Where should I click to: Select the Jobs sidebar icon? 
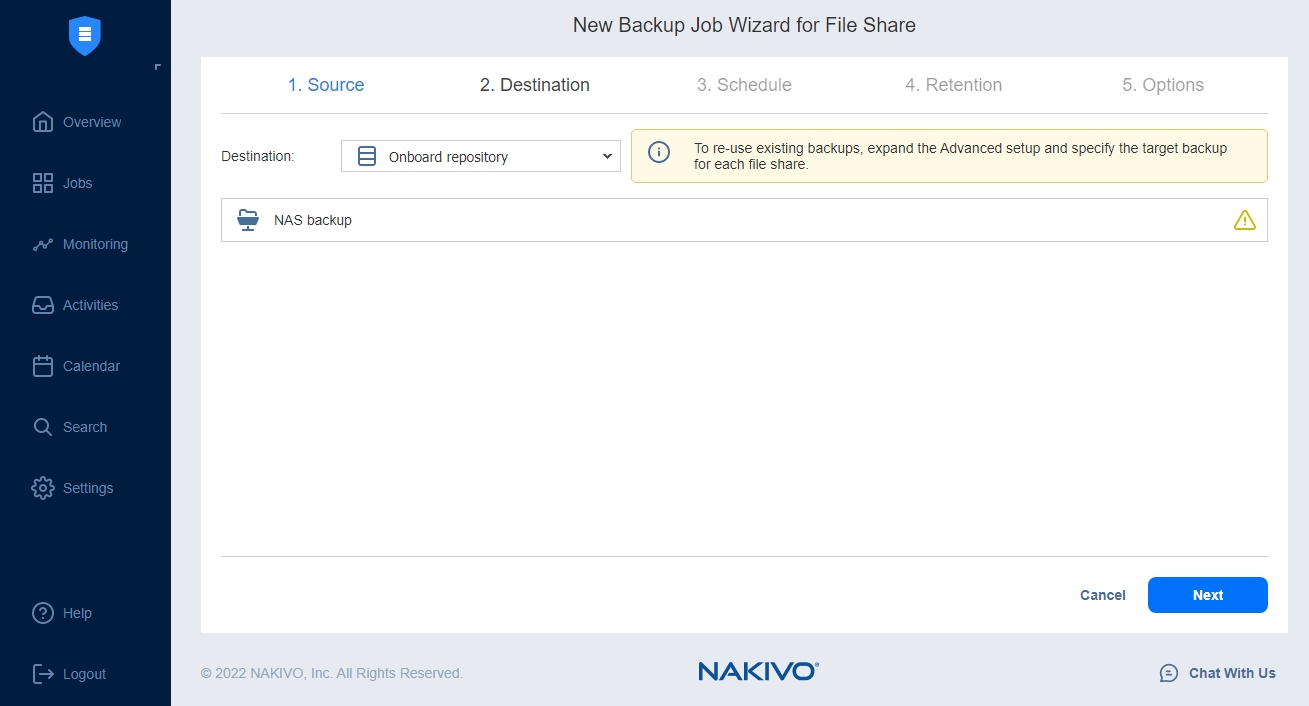pyautogui.click(x=43, y=182)
